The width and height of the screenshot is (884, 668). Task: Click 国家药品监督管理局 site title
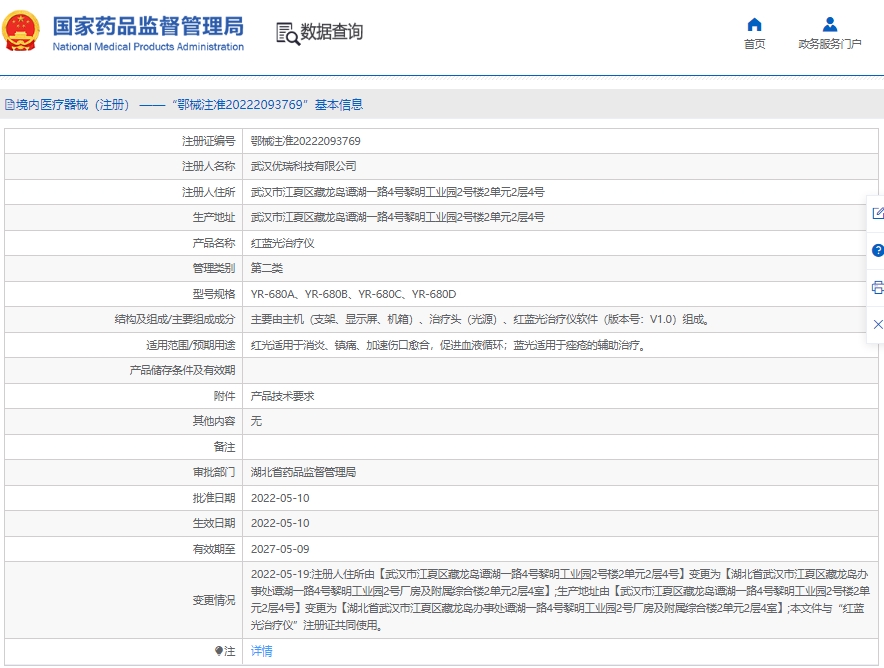pyautogui.click(x=148, y=26)
